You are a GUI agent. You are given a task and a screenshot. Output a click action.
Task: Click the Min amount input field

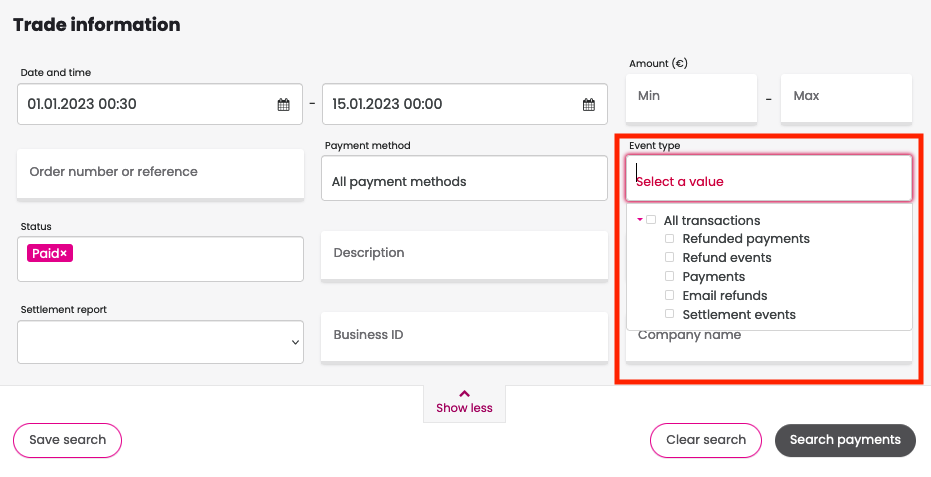click(691, 98)
